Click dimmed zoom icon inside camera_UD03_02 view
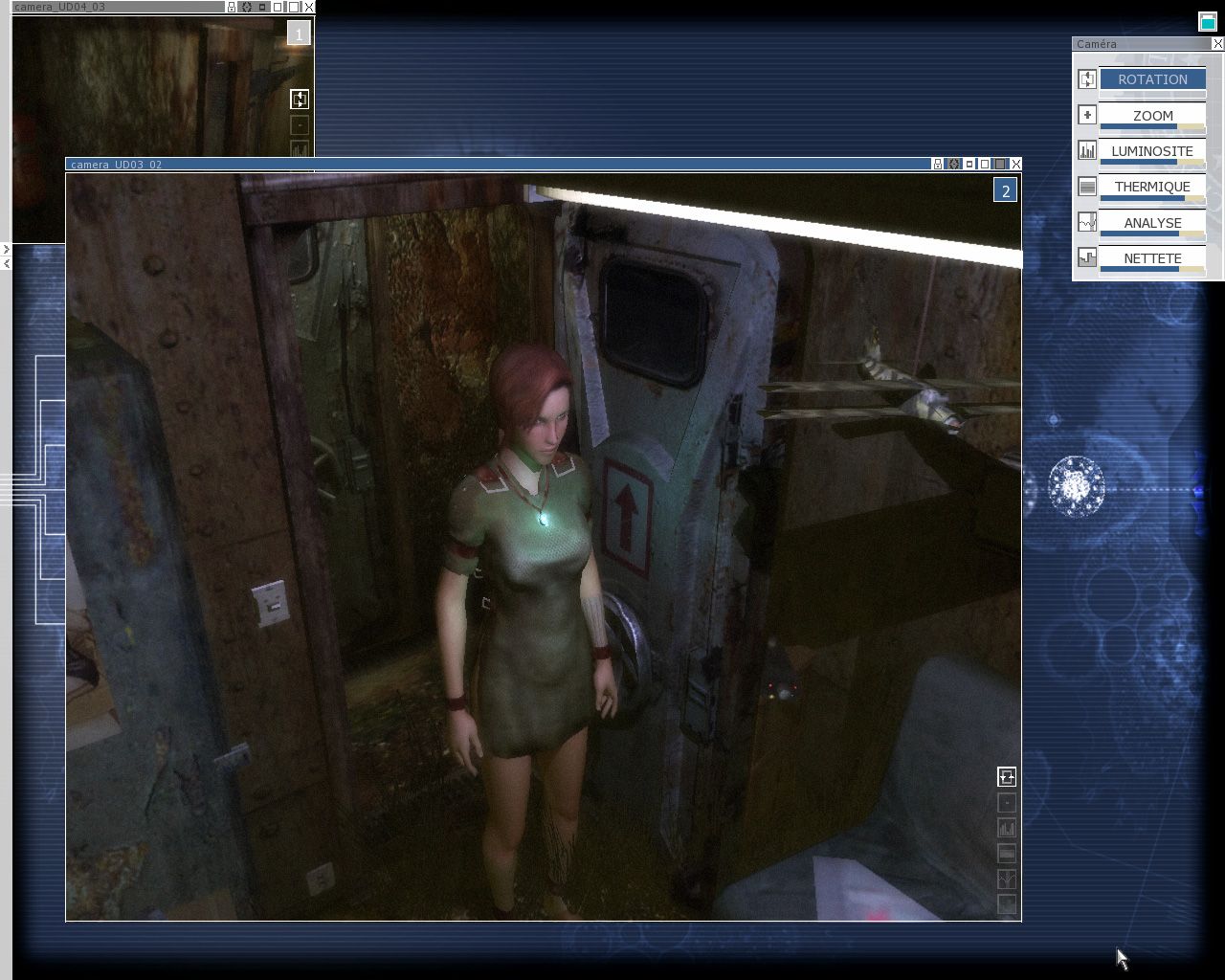Screen dimensions: 1225x980 (x=1006, y=803)
